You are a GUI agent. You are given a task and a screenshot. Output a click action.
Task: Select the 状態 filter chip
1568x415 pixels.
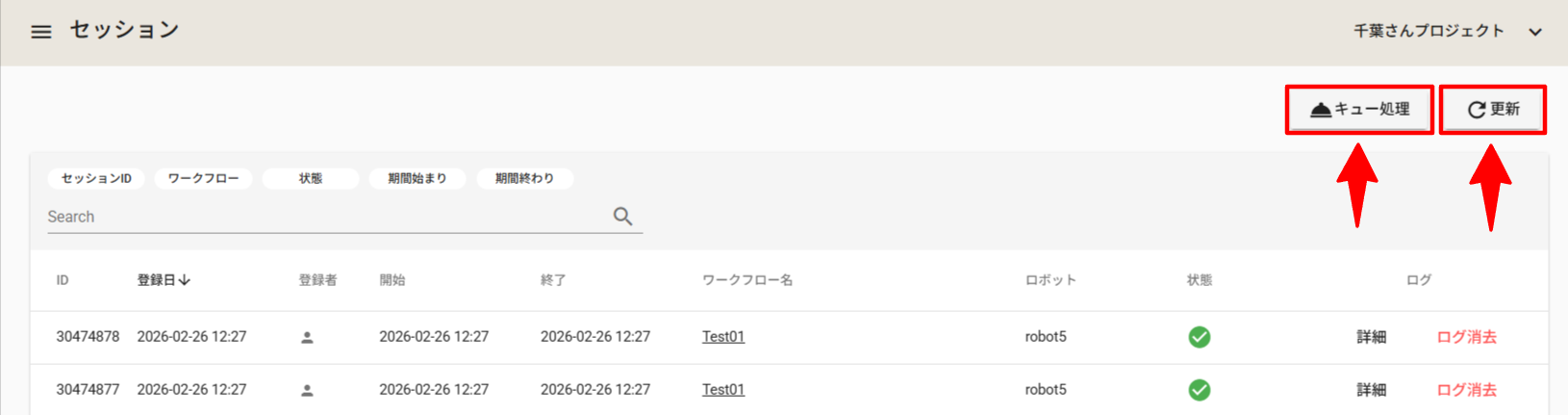point(310,178)
